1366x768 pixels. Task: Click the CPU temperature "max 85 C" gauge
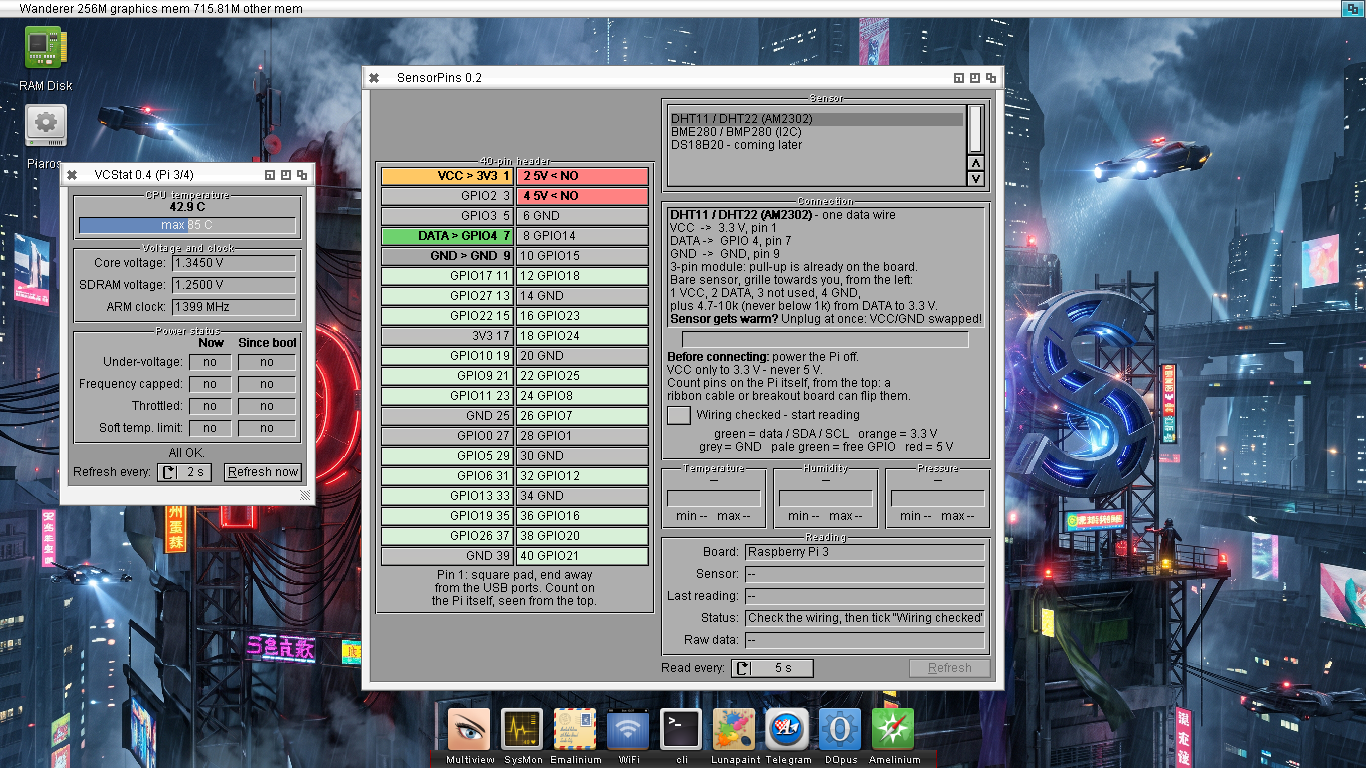(187, 225)
